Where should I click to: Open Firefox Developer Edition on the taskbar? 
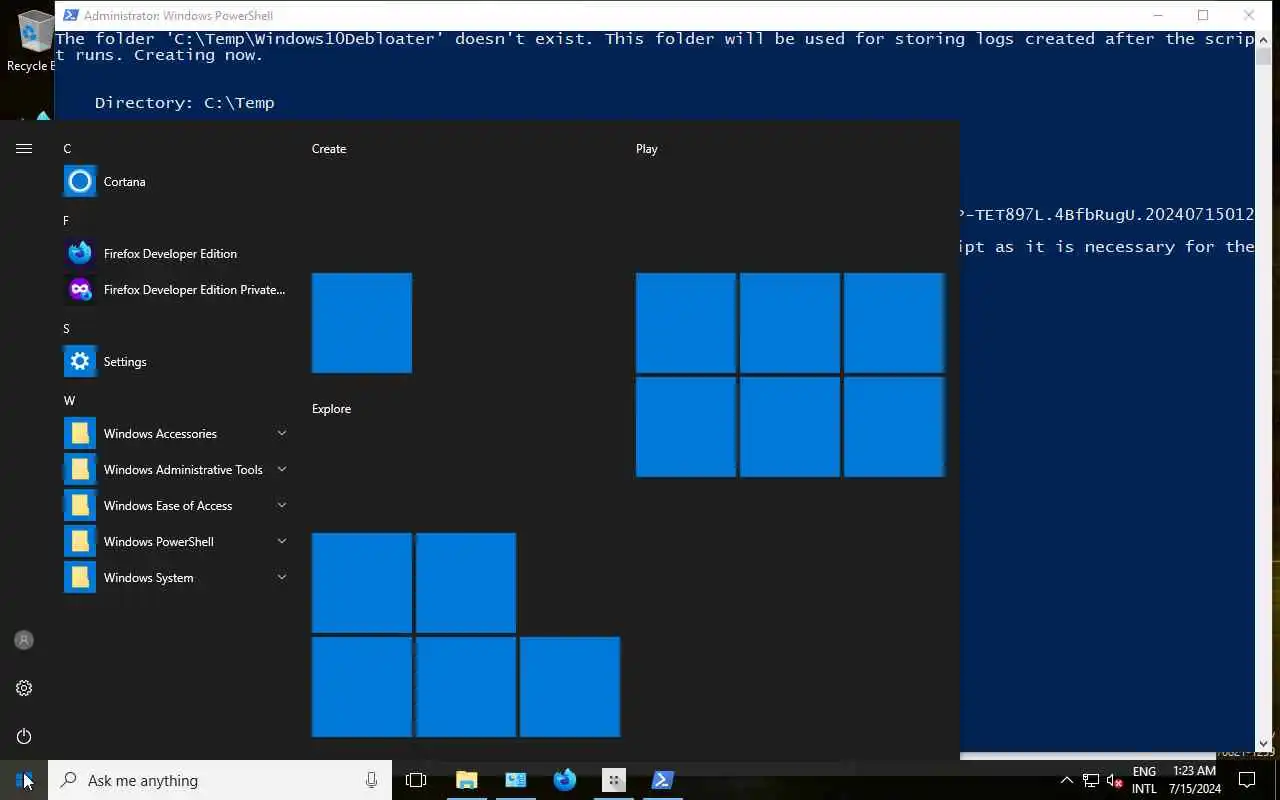coord(565,780)
